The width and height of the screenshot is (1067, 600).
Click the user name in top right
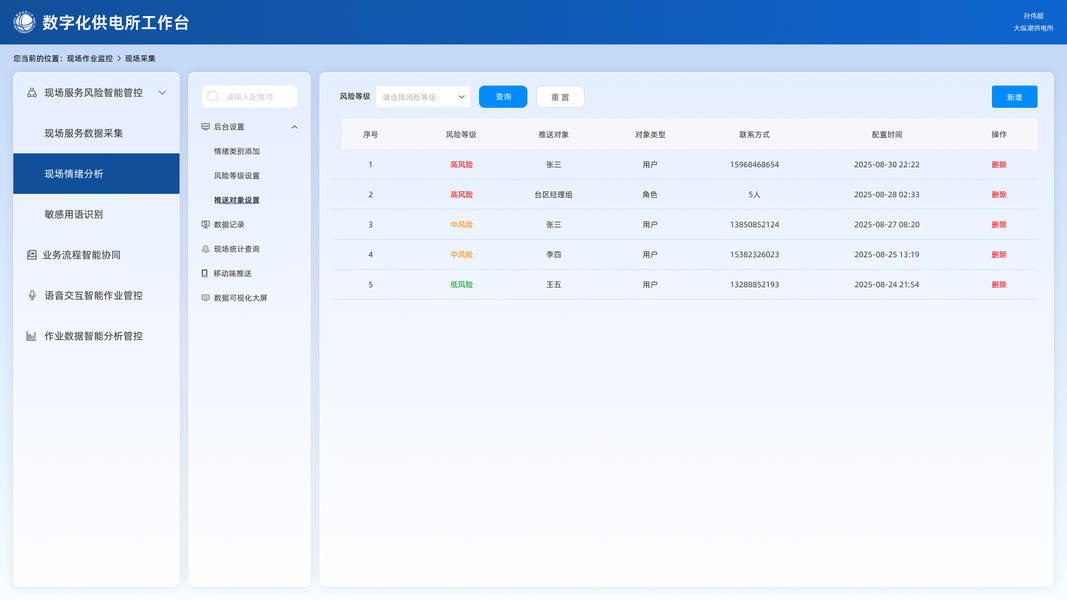pos(1033,16)
